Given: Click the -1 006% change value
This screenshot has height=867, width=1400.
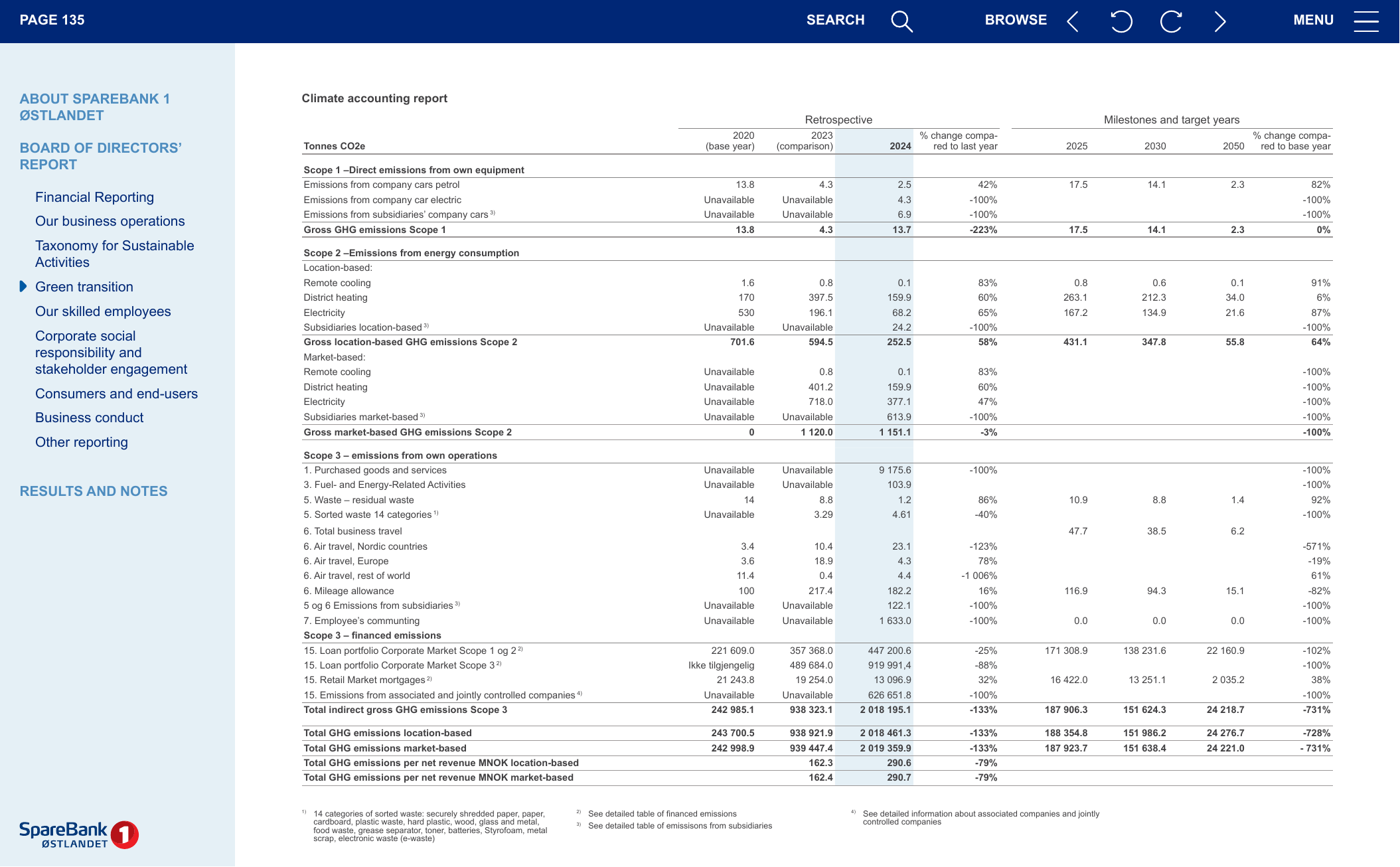Looking at the screenshot, I should 979,576.
